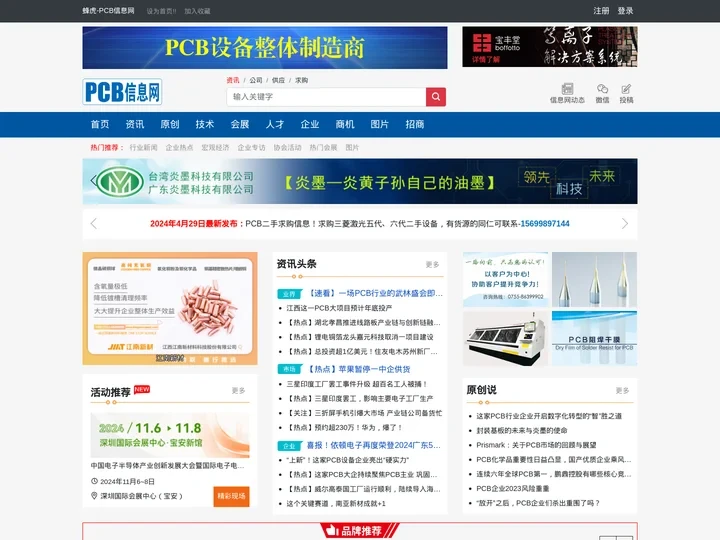Open 原创 in the navigation bar
Image resolution: width=720 pixels, height=540 pixels.
170,124
